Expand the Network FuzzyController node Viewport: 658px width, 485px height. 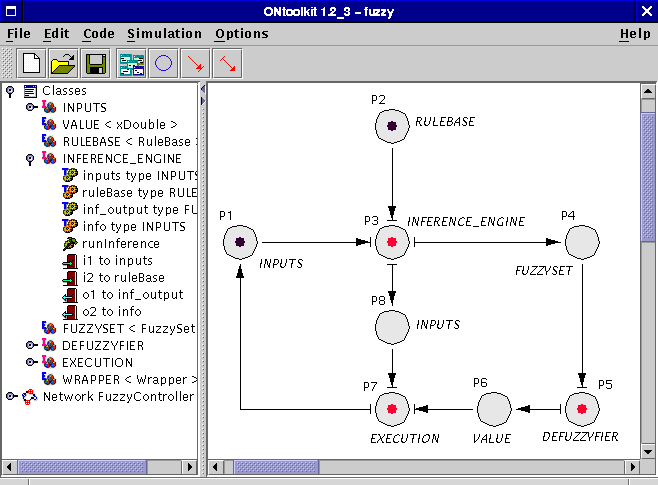click(x=12, y=396)
